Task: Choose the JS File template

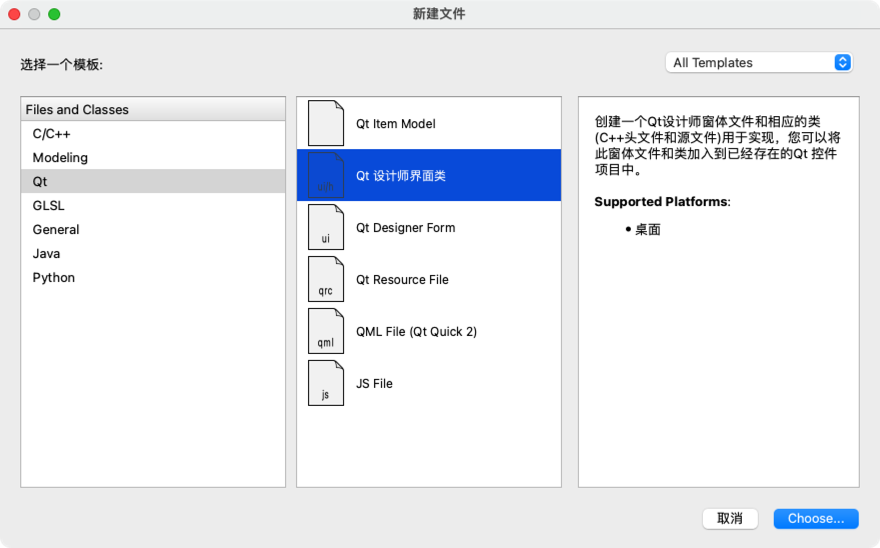Action: 429,383
